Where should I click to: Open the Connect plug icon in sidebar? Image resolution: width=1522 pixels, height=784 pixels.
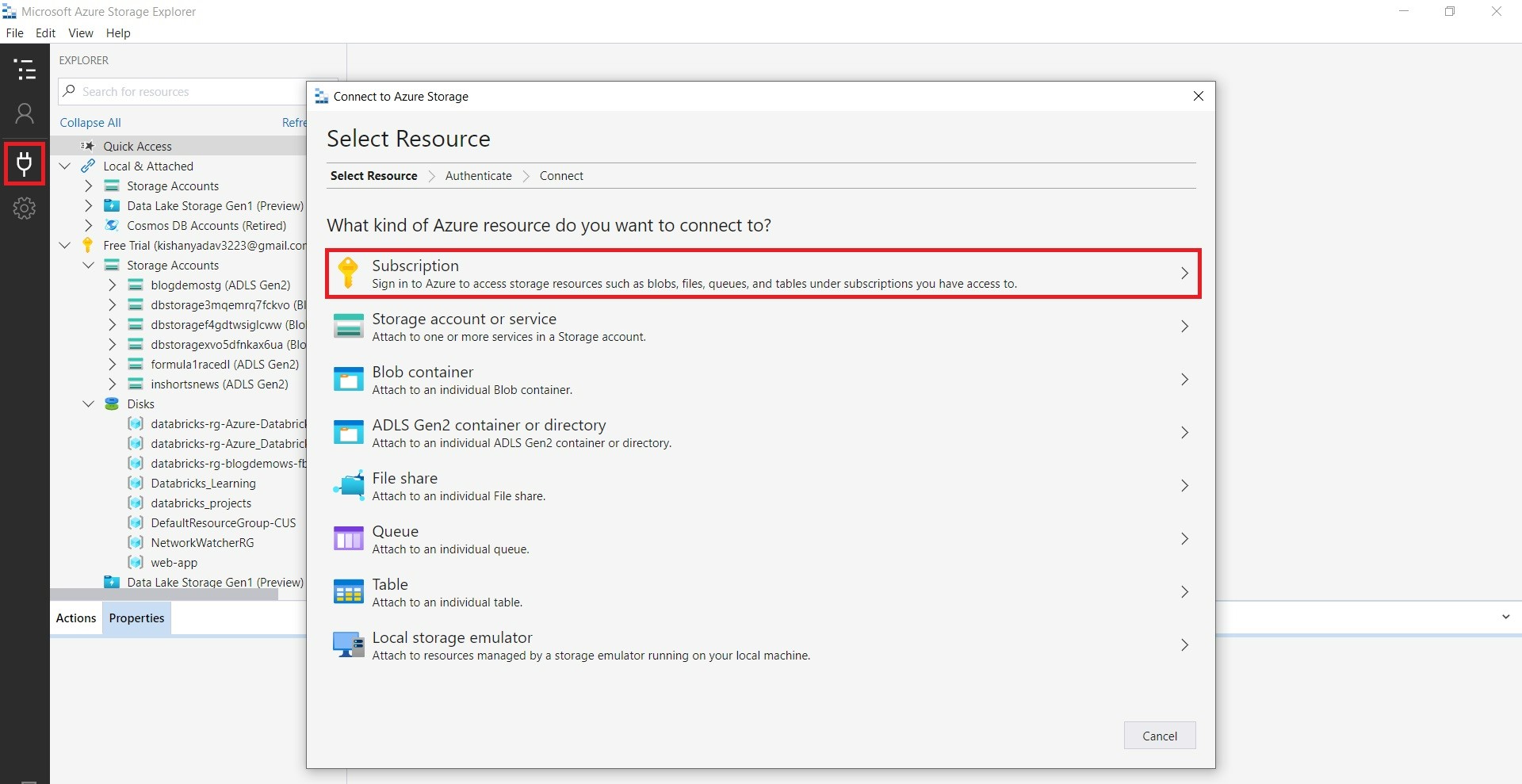pos(24,164)
